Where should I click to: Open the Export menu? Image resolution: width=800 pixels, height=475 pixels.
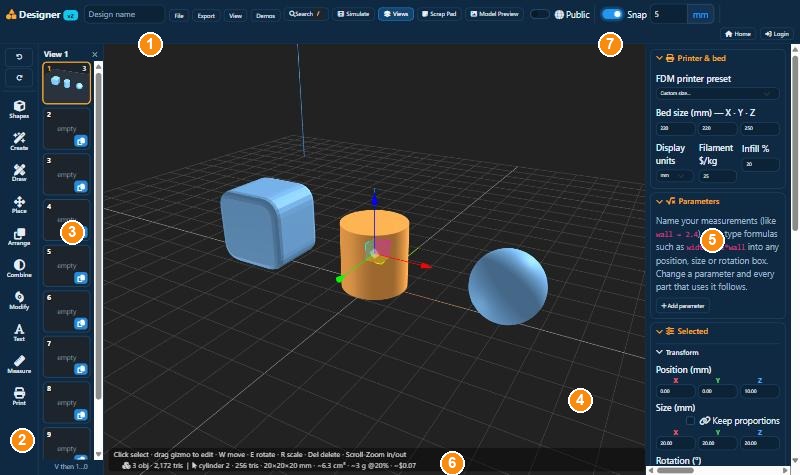(206, 15)
